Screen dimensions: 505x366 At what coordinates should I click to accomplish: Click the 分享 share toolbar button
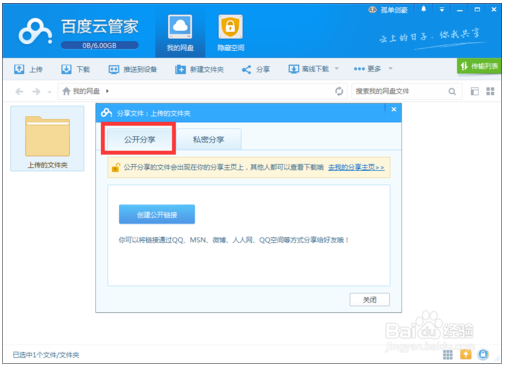point(255,69)
